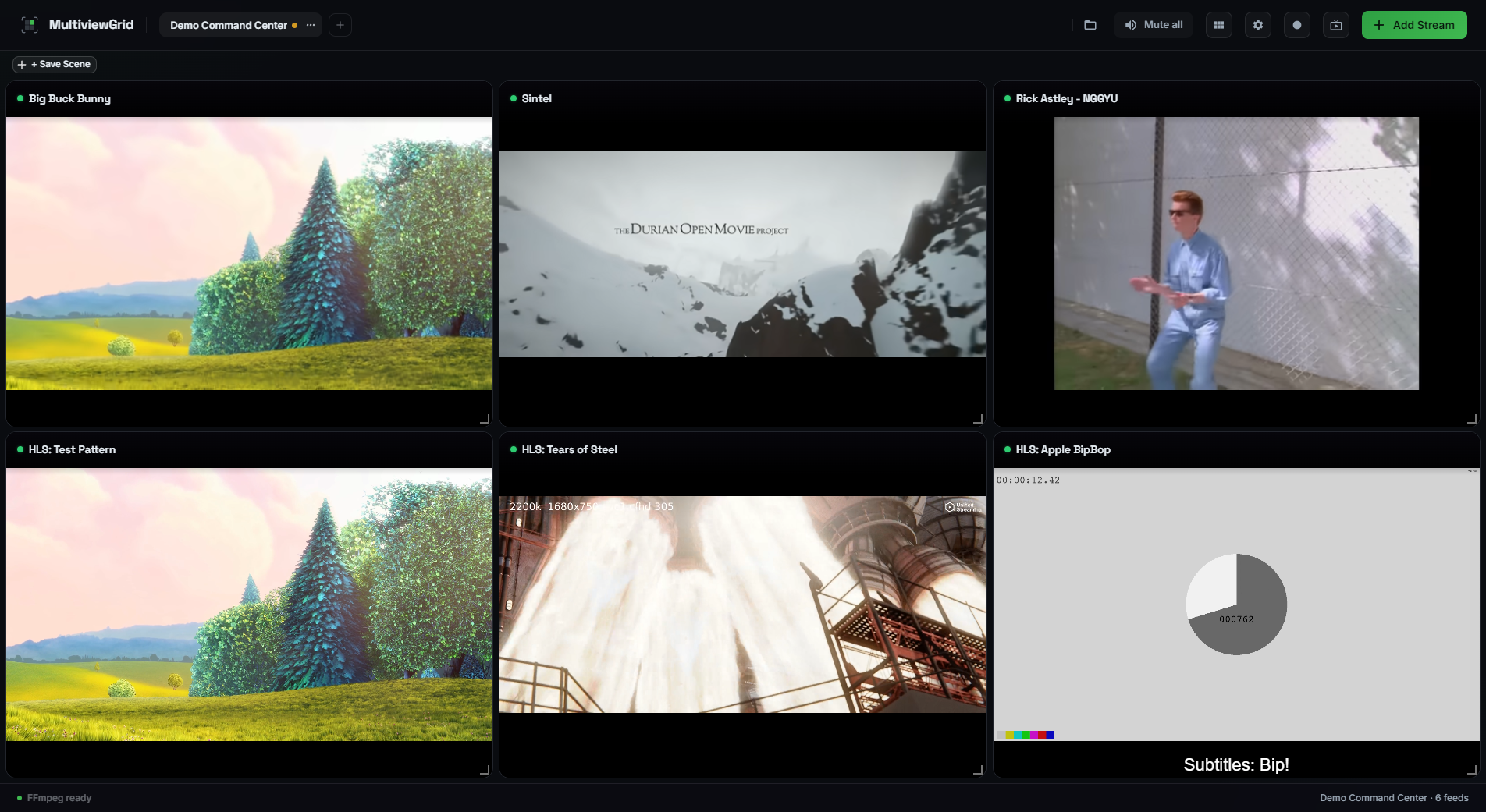The height and width of the screenshot is (812, 1486).
Task: Click the HLS: Apple BipBop title
Action: click(1063, 449)
